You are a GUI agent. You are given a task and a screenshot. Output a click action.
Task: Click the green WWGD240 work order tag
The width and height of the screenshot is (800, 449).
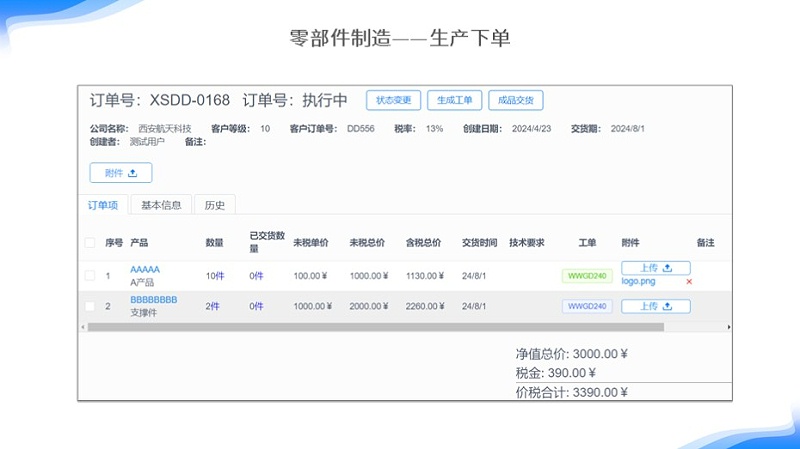pos(587,276)
